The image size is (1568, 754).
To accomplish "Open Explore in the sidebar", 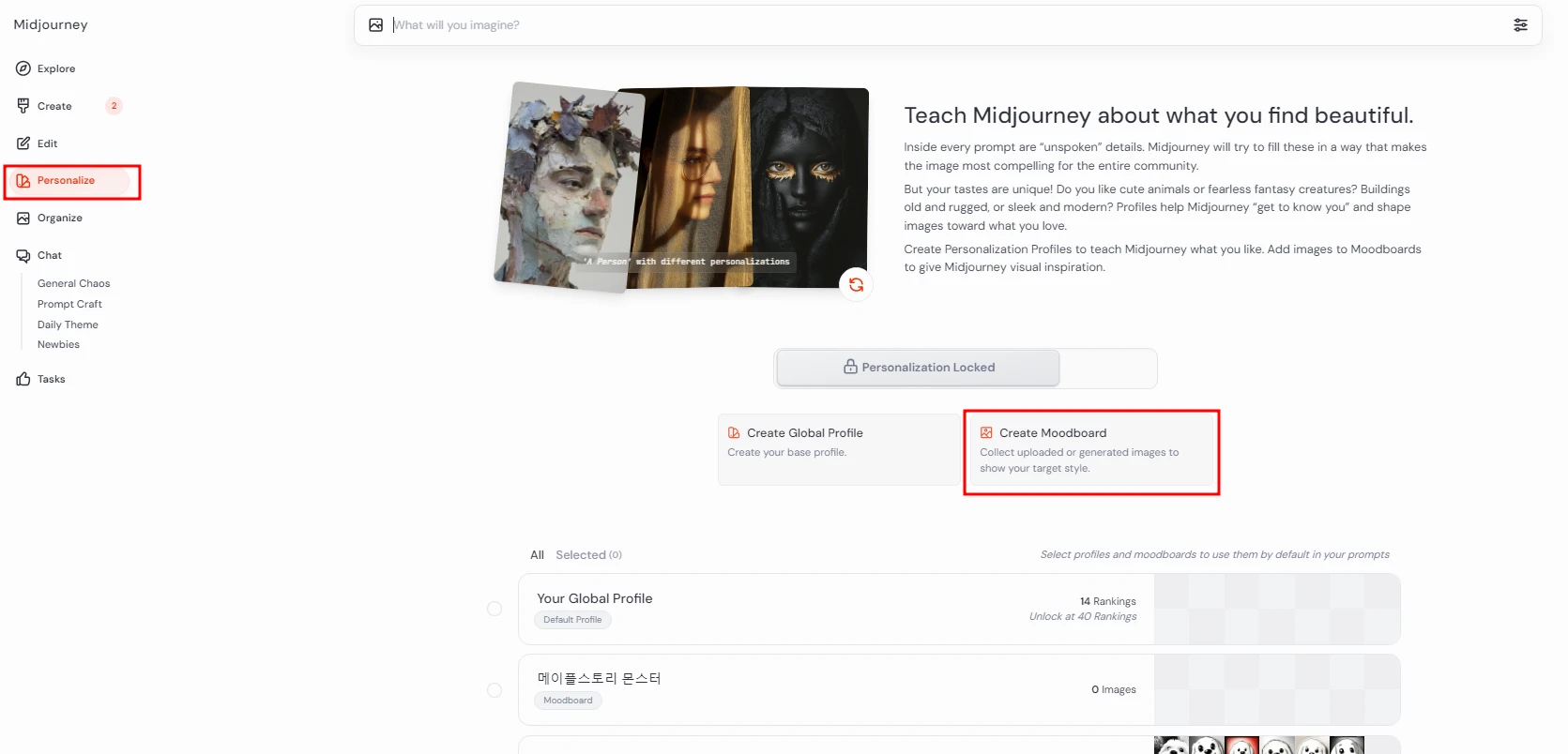I will [x=56, y=68].
